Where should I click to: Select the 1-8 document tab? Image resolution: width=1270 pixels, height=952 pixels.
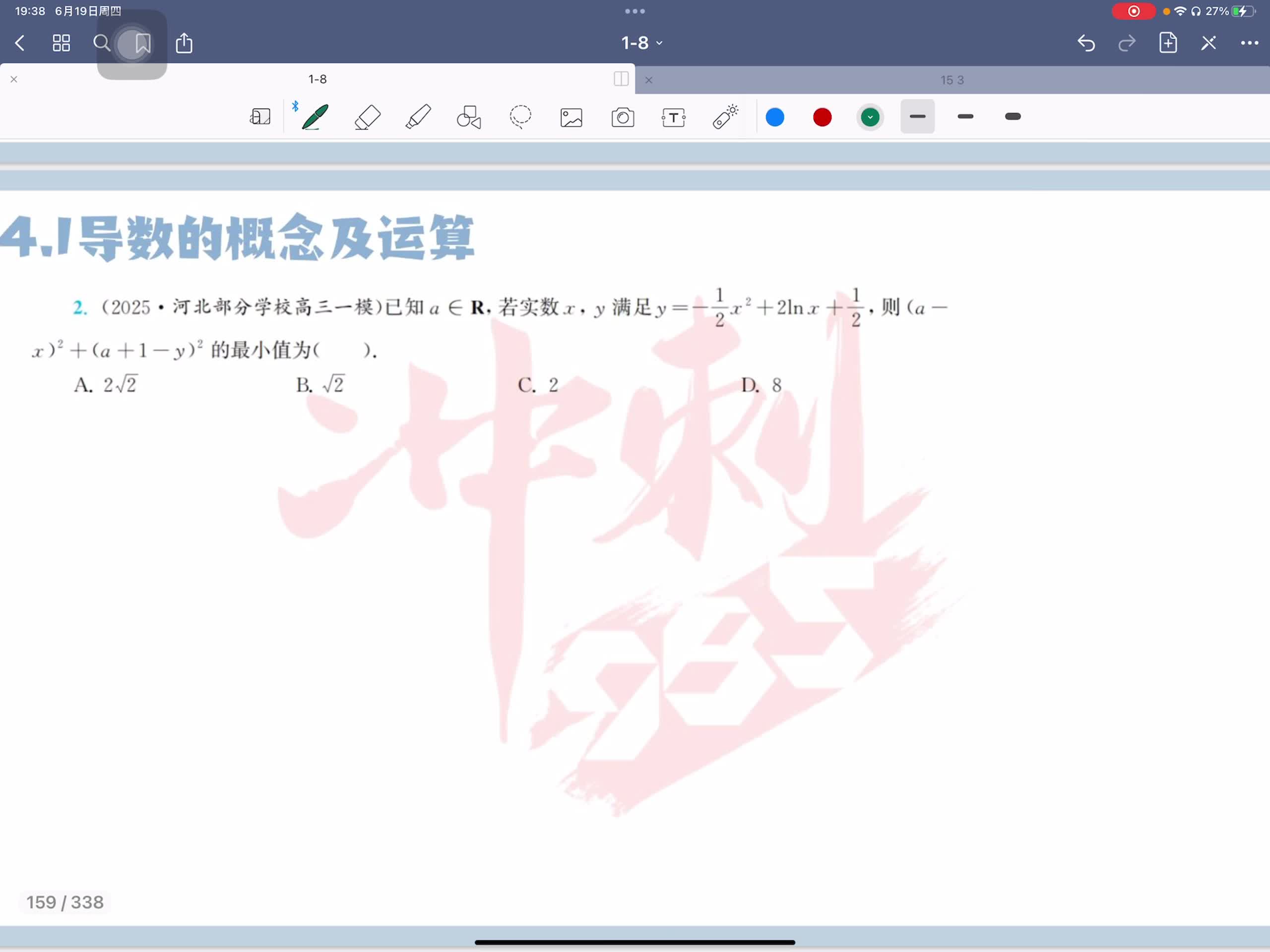(317, 79)
